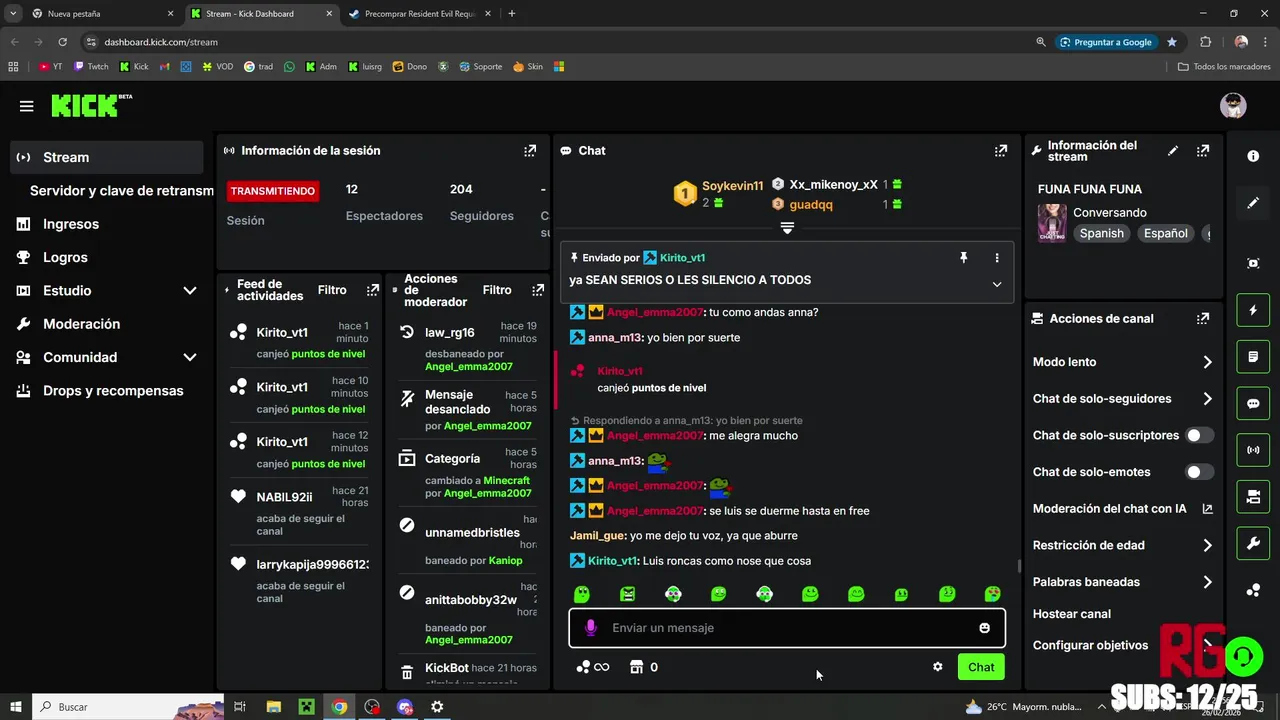The image size is (1280, 720).
Task: Click the Buscar taskbar search box
Action: (x=128, y=707)
